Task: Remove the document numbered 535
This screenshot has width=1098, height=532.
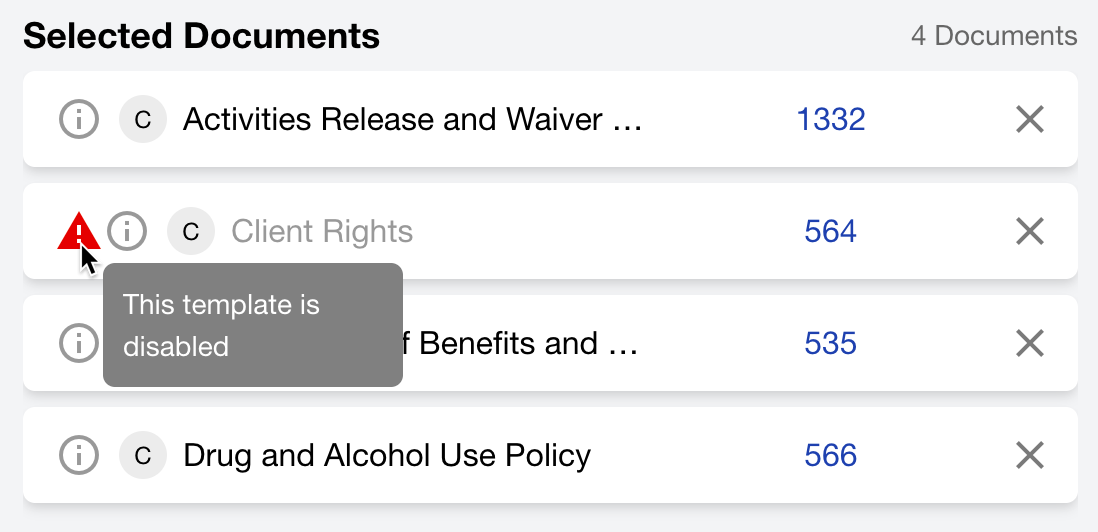Action: 1030,344
